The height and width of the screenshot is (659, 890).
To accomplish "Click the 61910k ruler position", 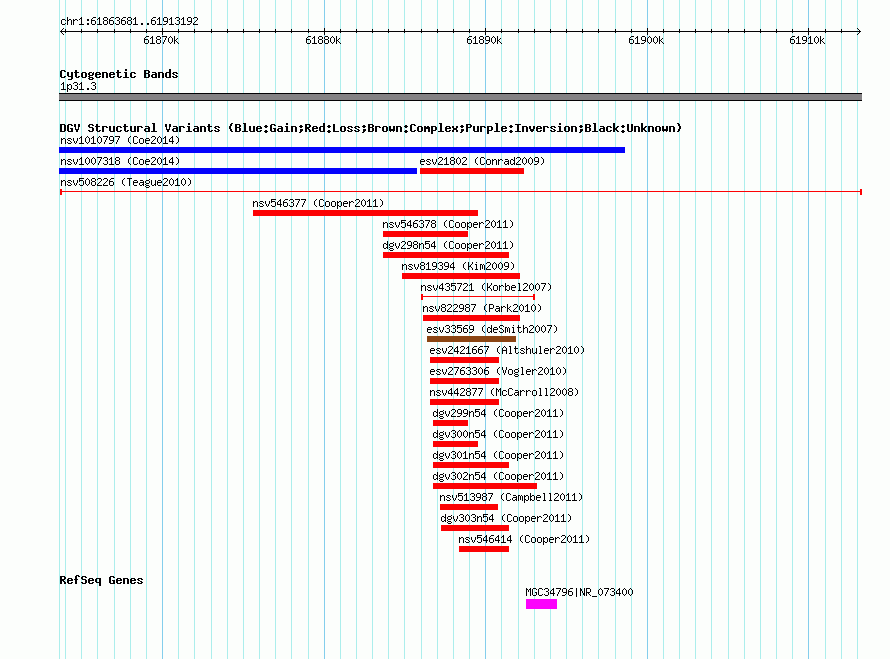I will tap(807, 40).
